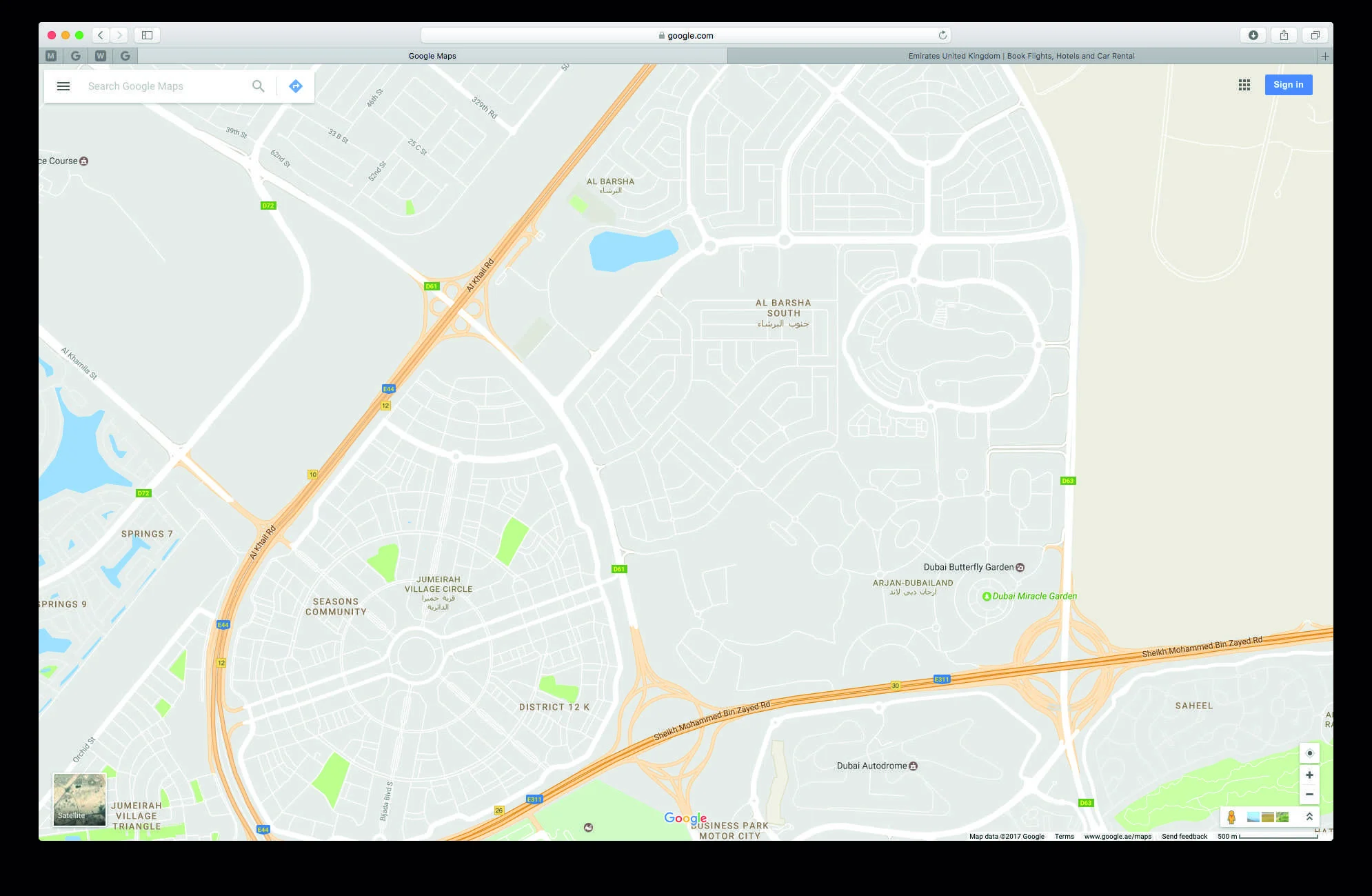
Task: Zoom in with the plus button
Action: tap(1309, 775)
